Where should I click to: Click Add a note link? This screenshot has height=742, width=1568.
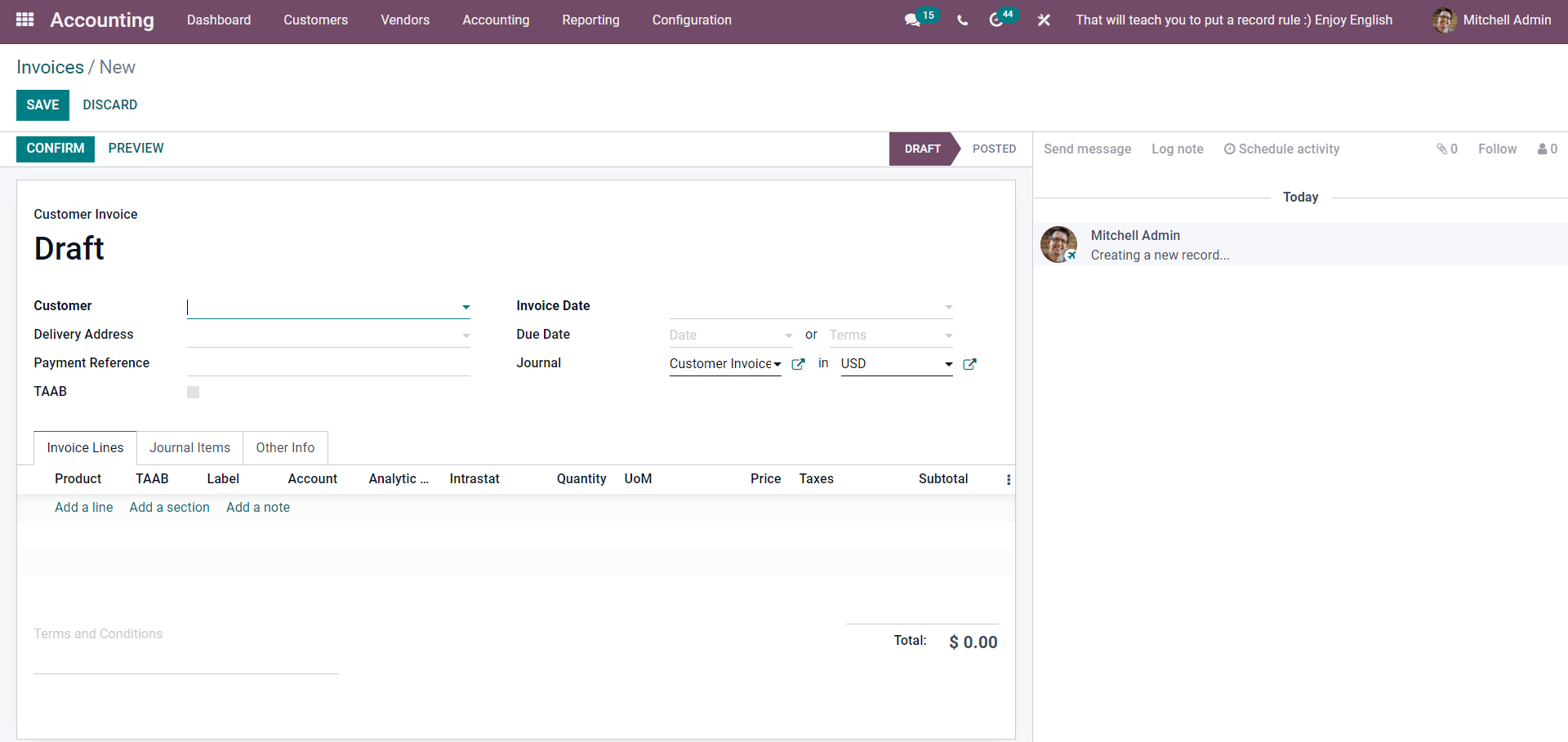(x=258, y=508)
